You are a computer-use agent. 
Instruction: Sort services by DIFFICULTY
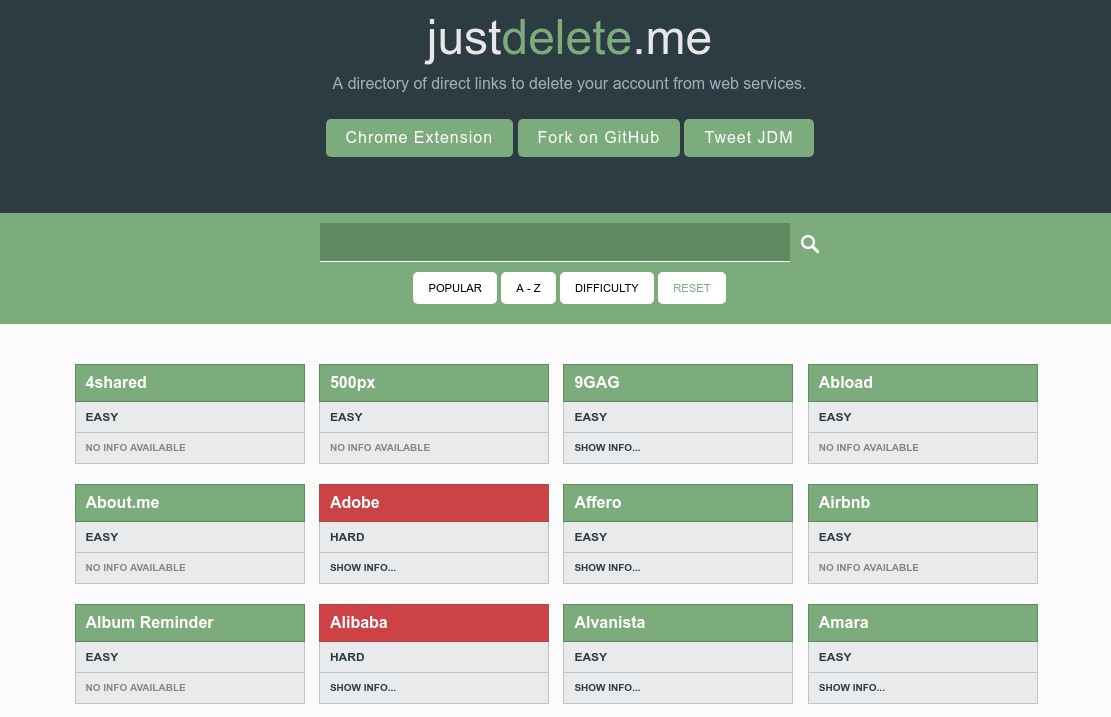point(606,288)
